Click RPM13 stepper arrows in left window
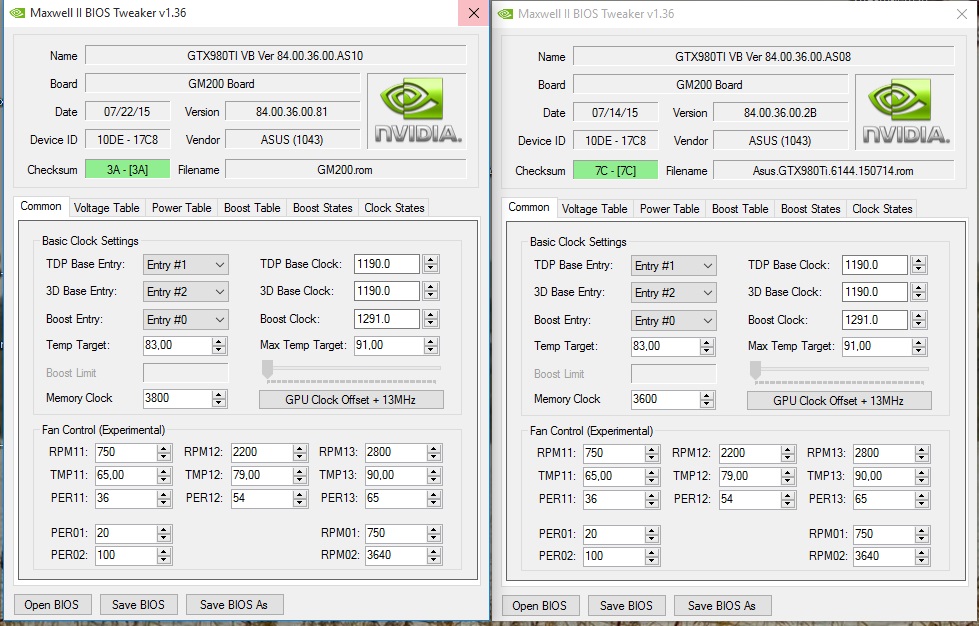979x626 pixels. (435, 452)
